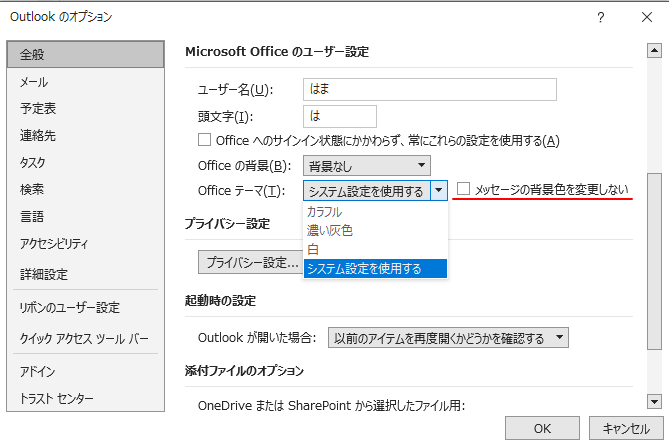Click the キャンセル button
Screen dimensions: 669x443
pos(626,428)
